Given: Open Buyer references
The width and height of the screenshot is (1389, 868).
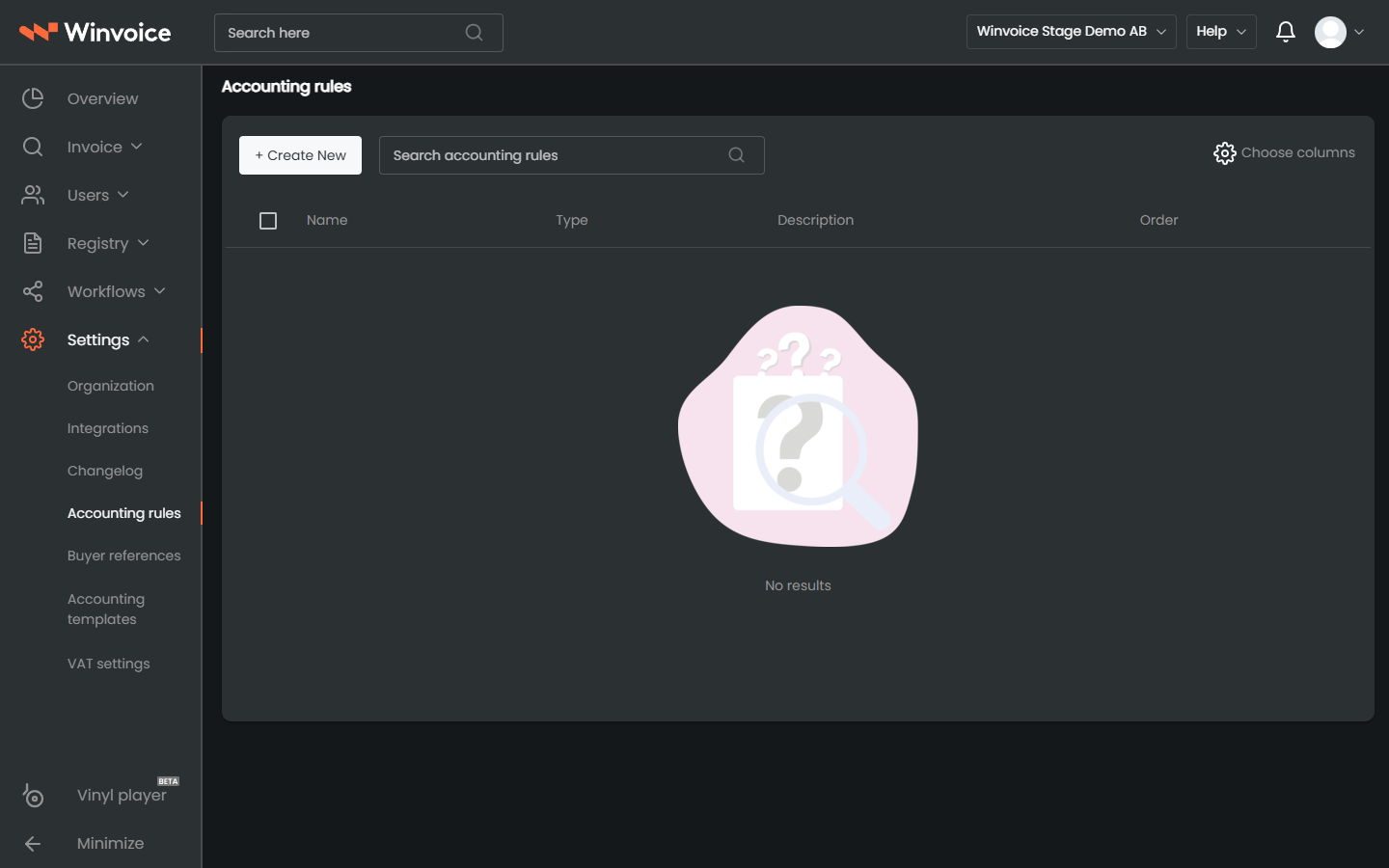Looking at the screenshot, I should (x=124, y=556).
